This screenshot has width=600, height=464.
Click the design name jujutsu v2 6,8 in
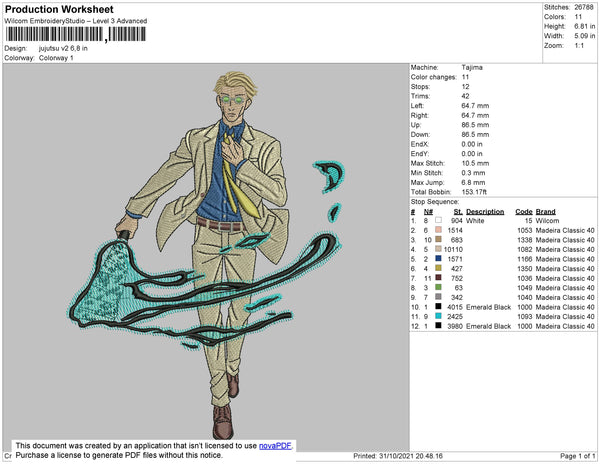[x=63, y=48]
